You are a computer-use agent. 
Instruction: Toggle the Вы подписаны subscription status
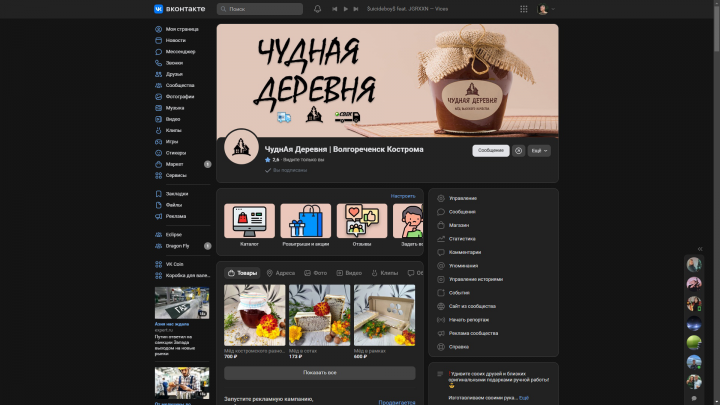coord(286,170)
